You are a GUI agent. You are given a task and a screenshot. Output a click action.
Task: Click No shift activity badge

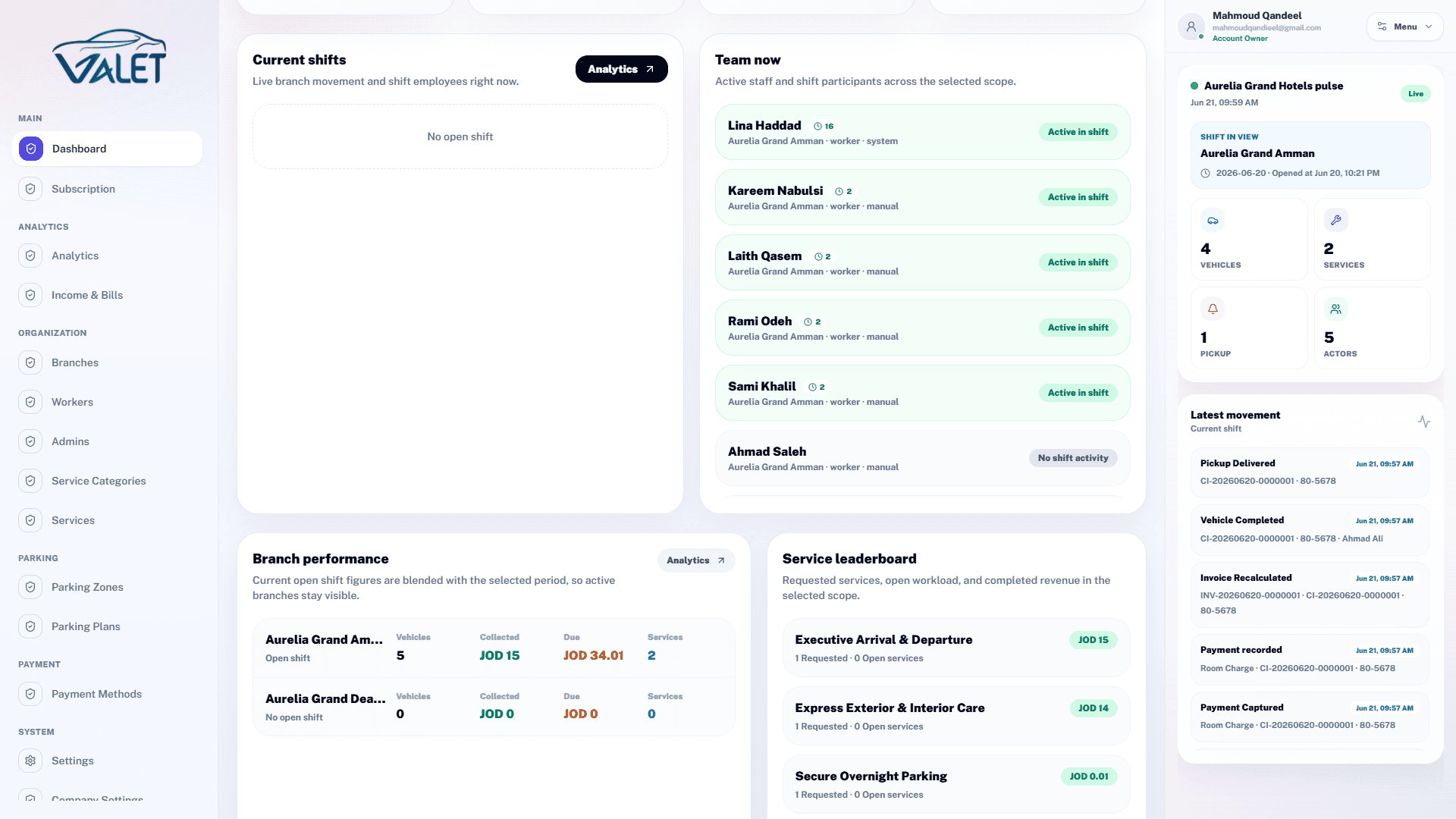(x=1073, y=458)
